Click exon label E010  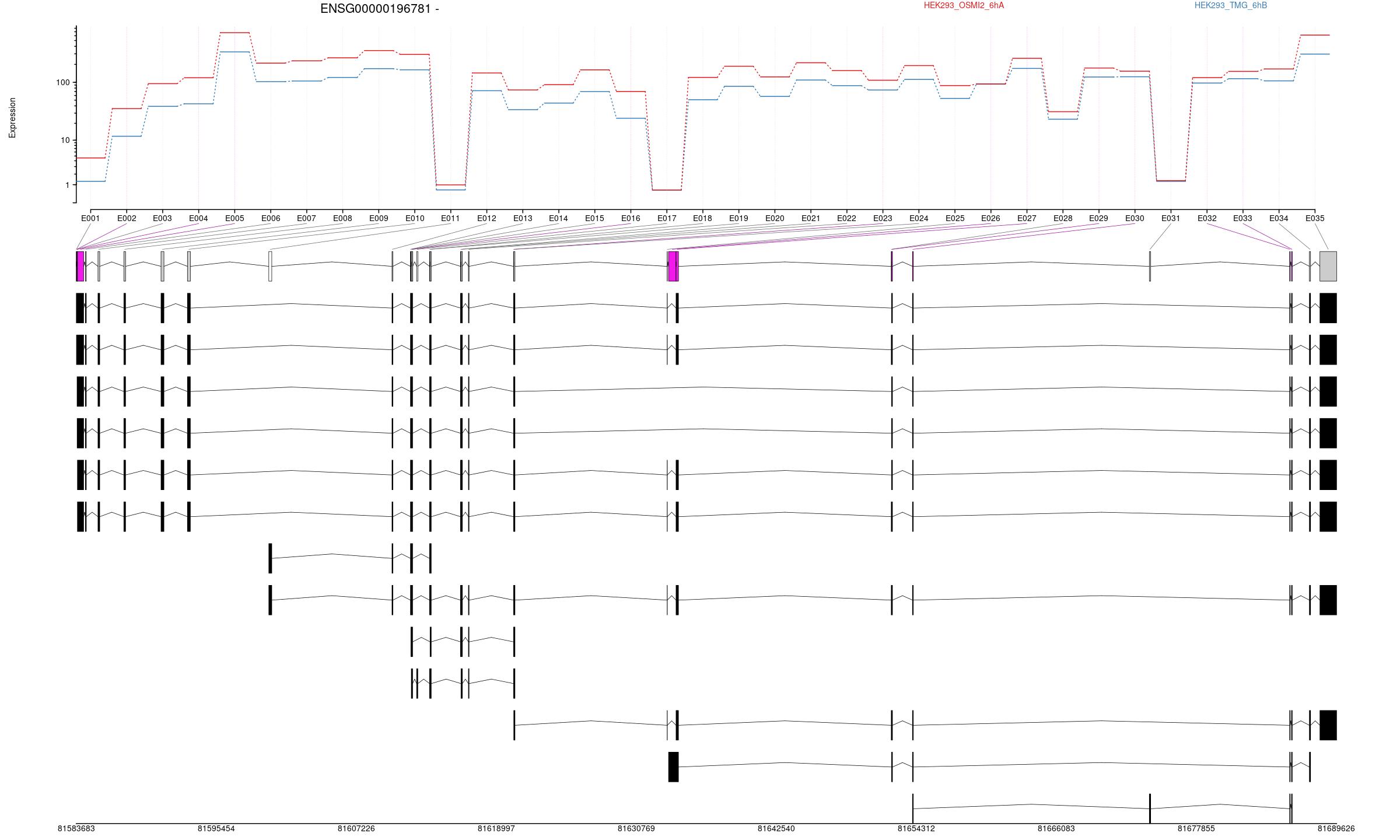[415, 219]
